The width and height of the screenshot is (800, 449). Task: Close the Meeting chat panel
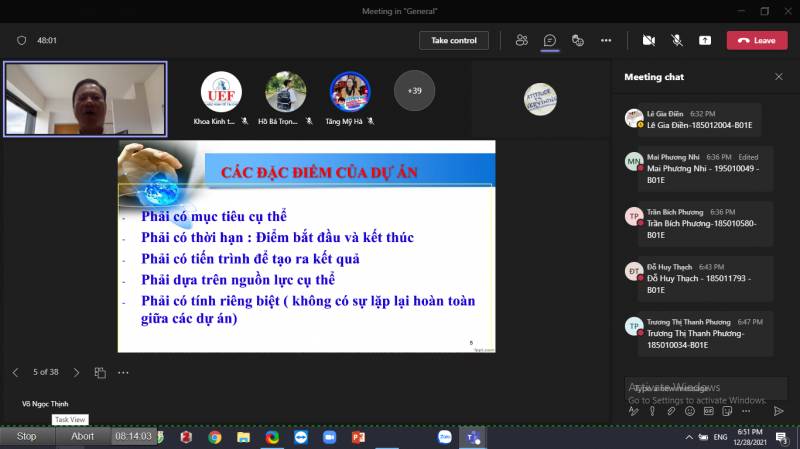pyautogui.click(x=779, y=77)
